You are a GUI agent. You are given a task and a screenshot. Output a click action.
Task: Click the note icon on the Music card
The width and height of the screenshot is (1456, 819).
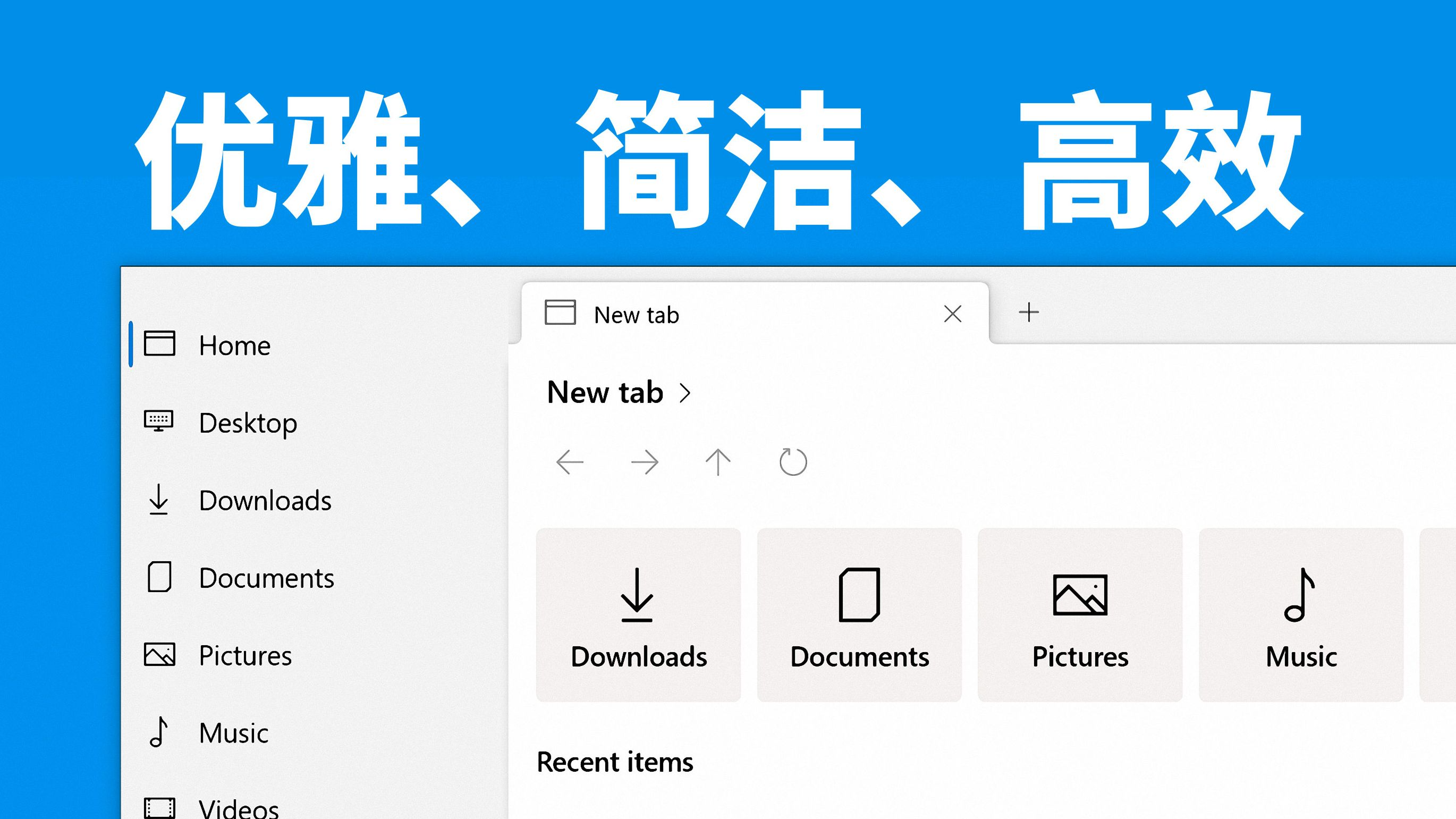pos(1300,595)
